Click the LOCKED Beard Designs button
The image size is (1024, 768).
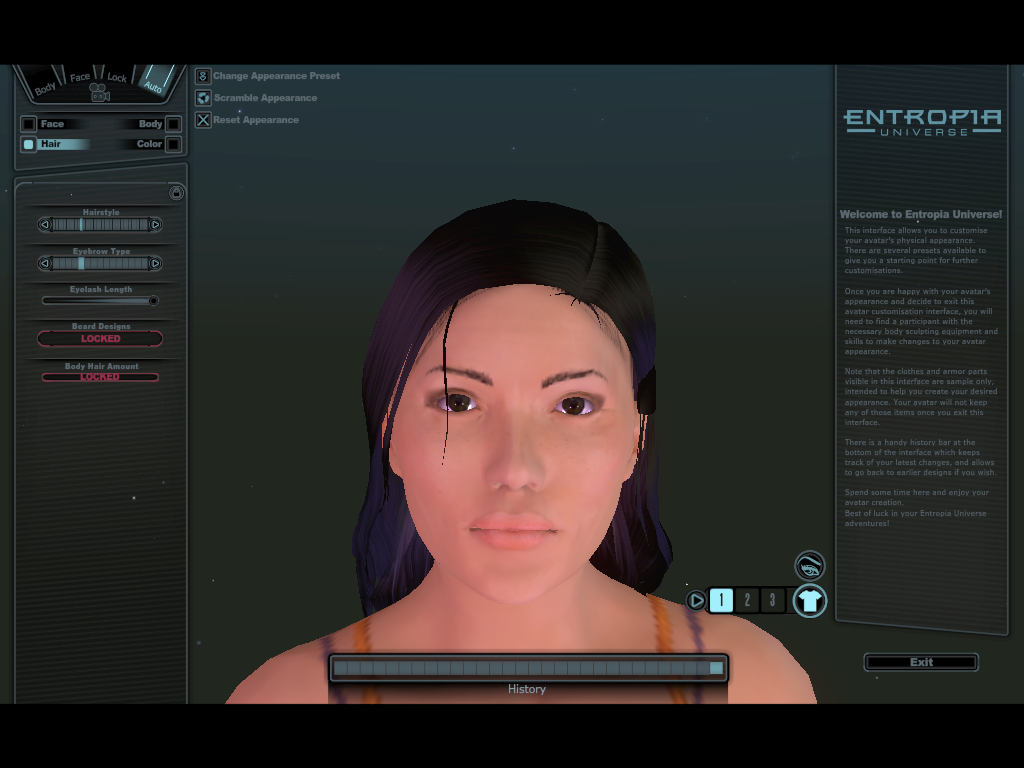100,338
